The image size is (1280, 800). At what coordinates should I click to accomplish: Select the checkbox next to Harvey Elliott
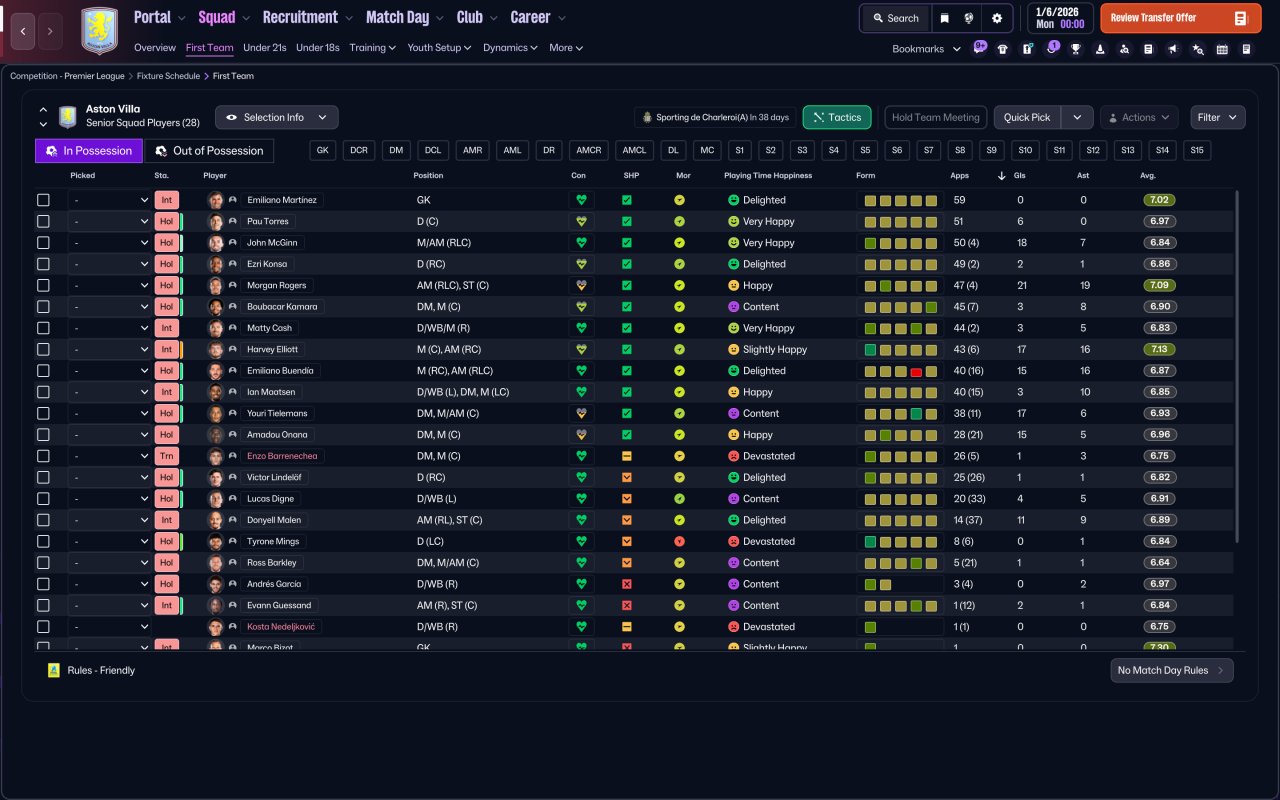coord(43,349)
